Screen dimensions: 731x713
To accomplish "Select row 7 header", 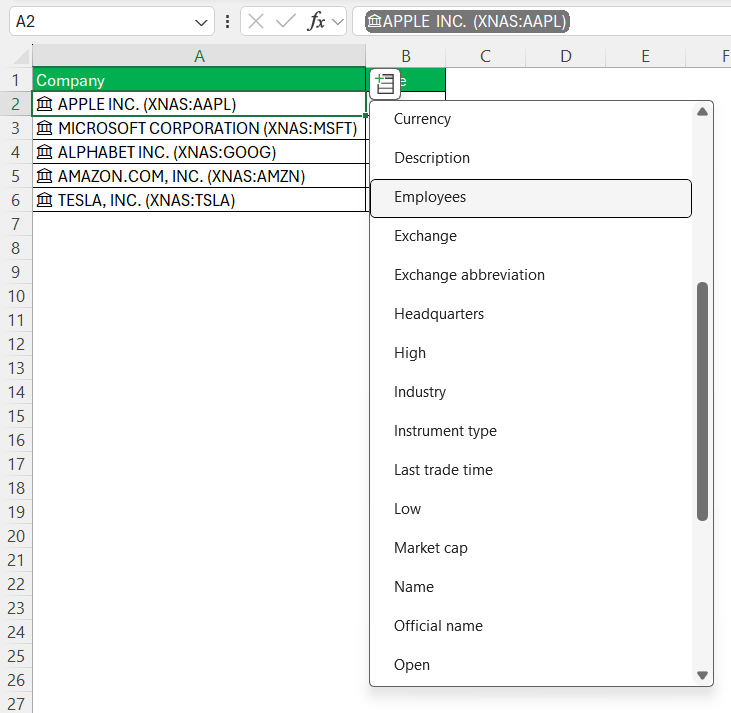I will [x=16, y=224].
